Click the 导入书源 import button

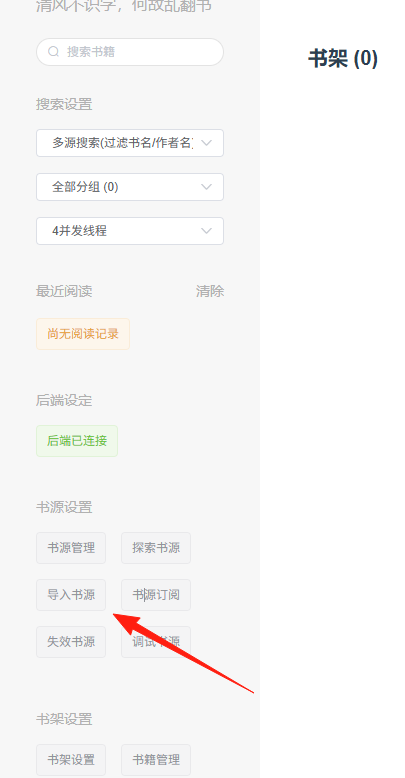[x=71, y=595]
